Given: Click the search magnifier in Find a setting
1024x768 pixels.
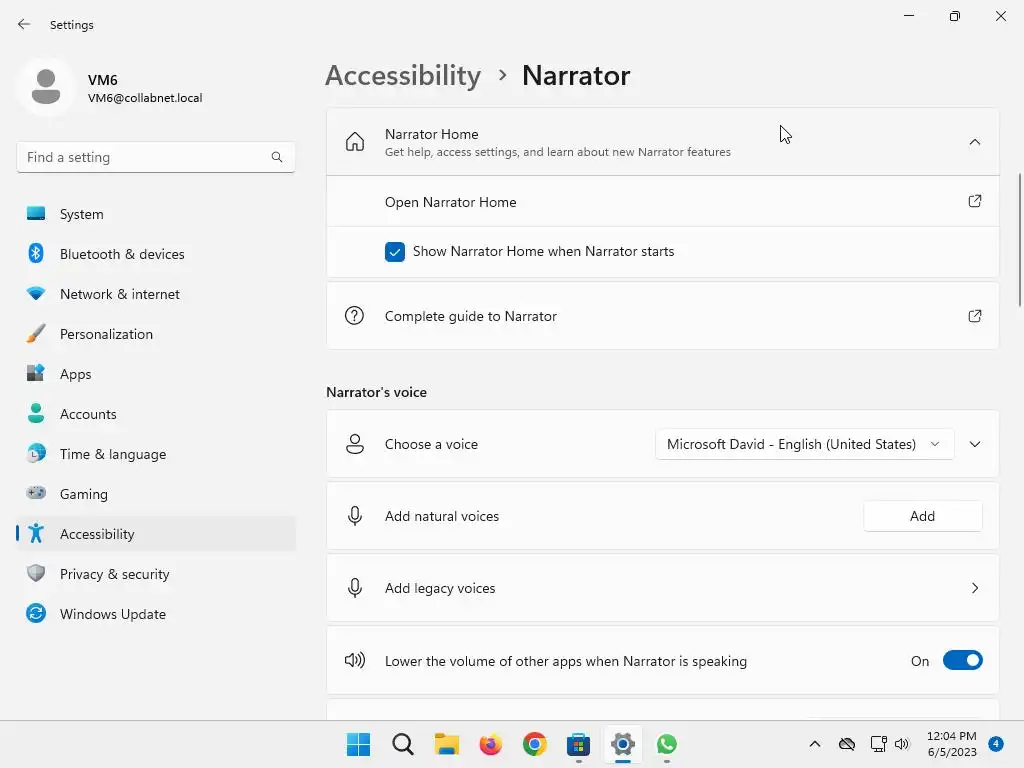Looking at the screenshot, I should pos(277,157).
